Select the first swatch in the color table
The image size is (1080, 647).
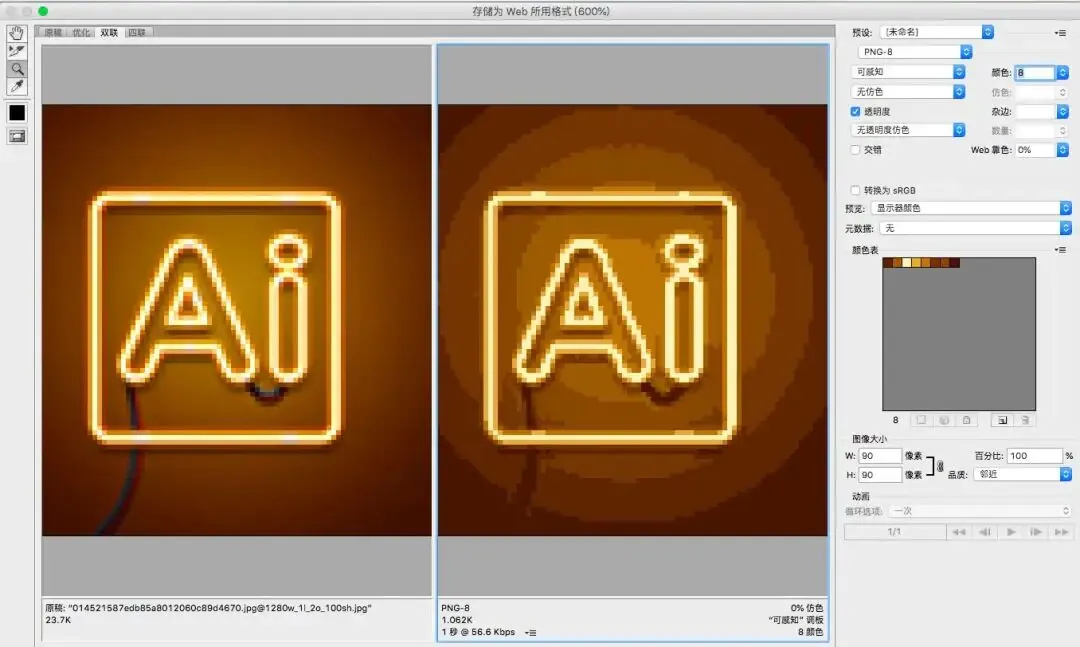point(888,263)
